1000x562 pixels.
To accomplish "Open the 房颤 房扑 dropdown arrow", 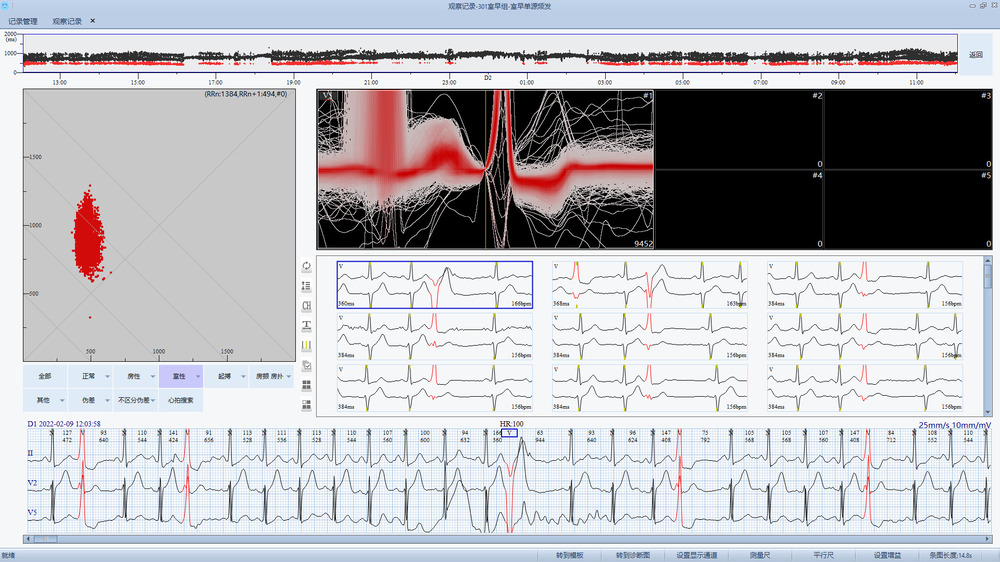I will (290, 377).
